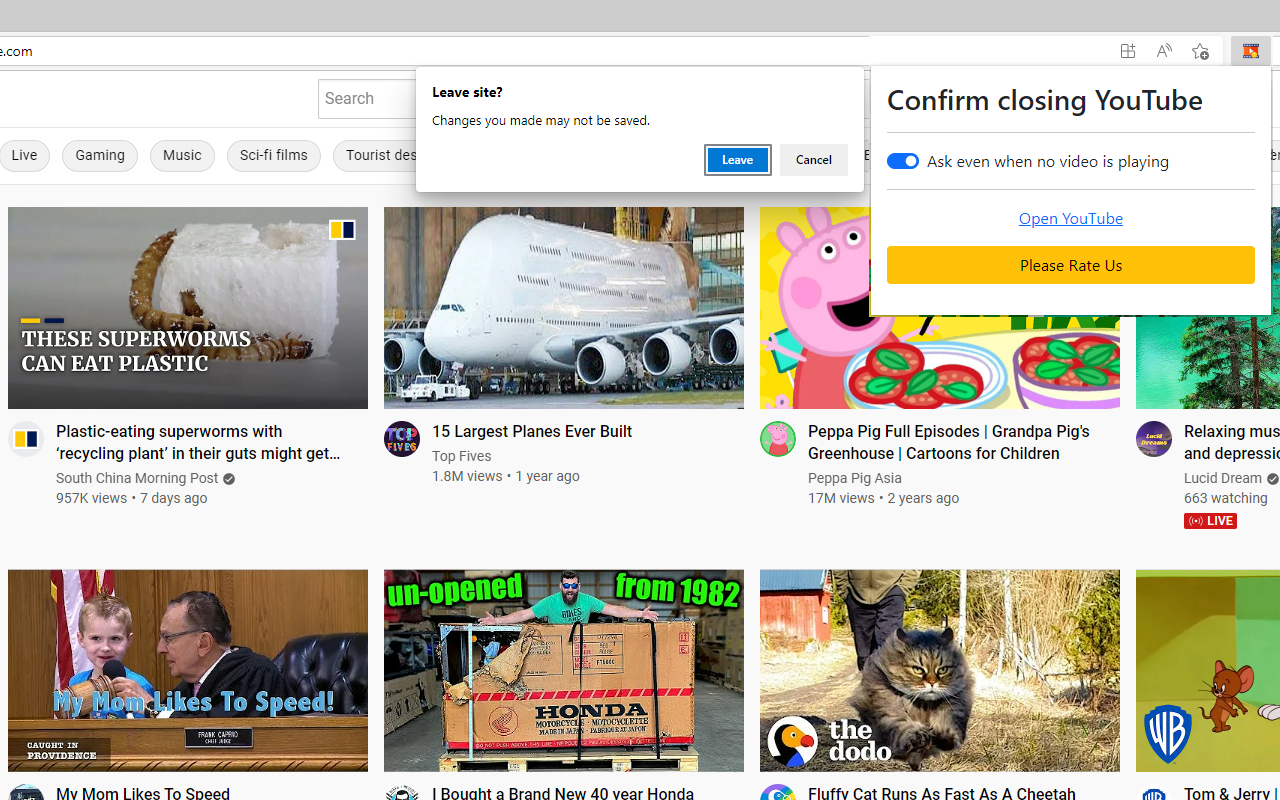Open South China Morning Post channel avatar

[26, 439]
